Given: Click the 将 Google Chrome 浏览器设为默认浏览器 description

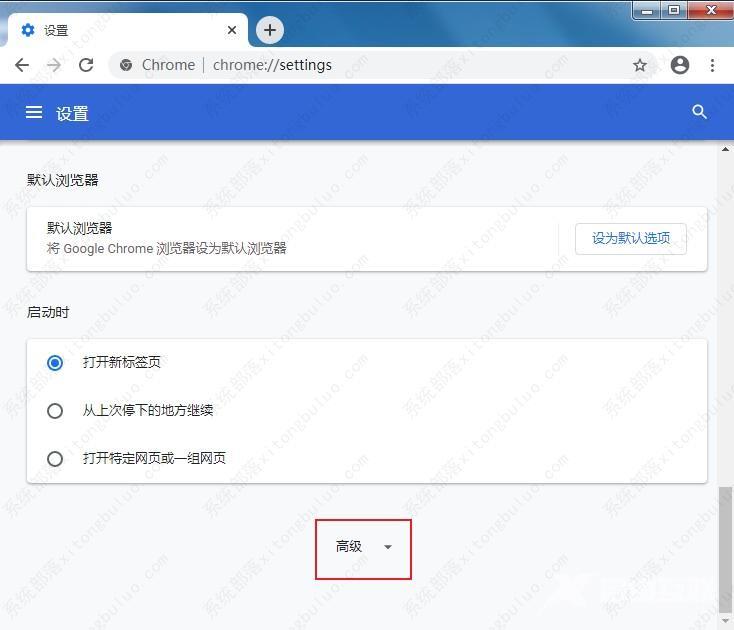Looking at the screenshot, I should click(x=166, y=249).
